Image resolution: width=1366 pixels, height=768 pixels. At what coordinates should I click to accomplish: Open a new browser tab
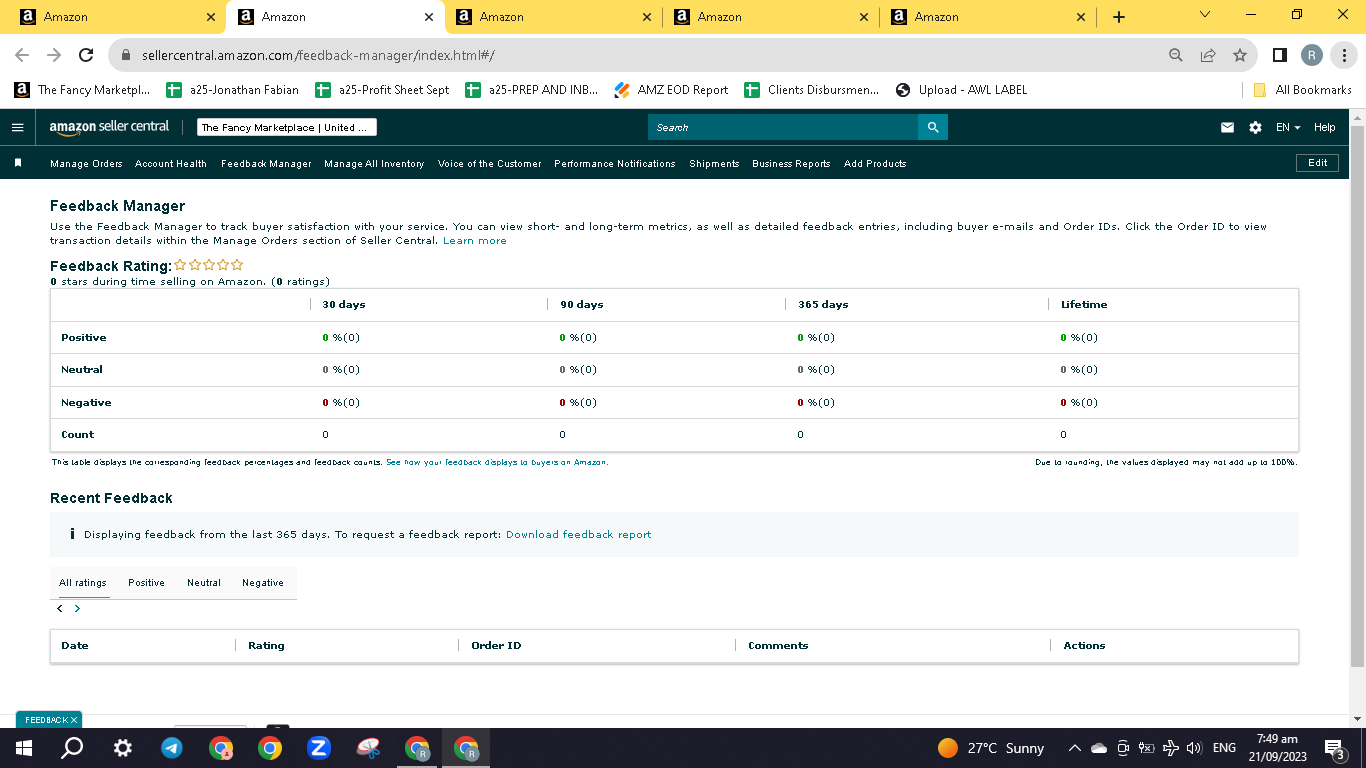(x=1119, y=17)
